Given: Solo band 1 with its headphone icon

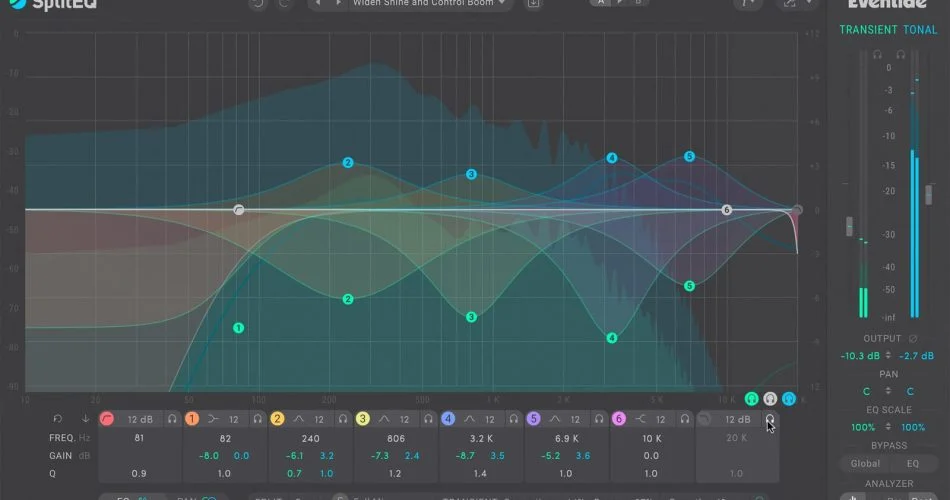Looking at the screenshot, I should (257, 419).
